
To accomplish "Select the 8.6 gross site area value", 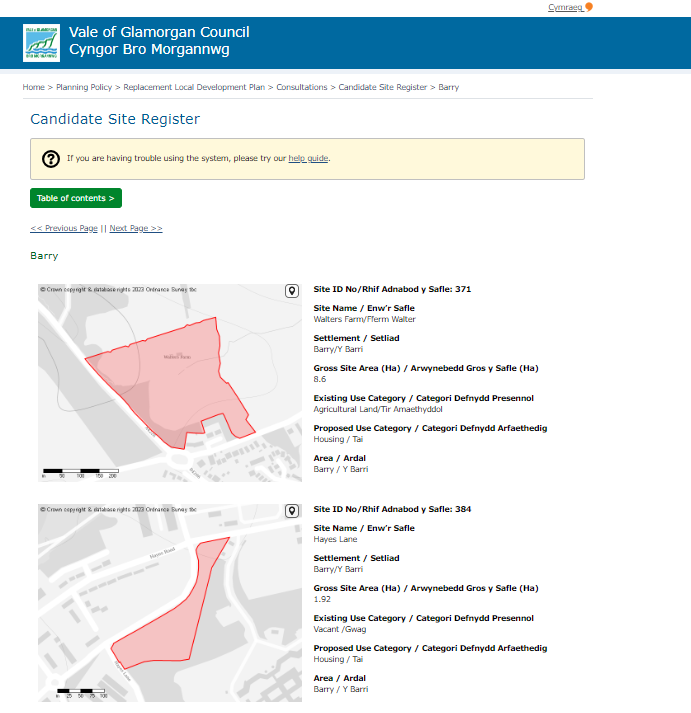I will point(320,379).
